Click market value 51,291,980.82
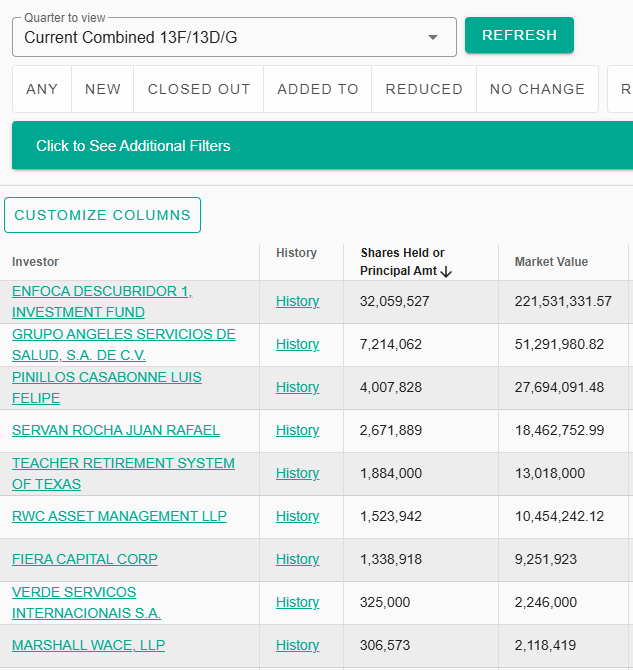Viewport: 633px width, 670px height. click(x=559, y=344)
